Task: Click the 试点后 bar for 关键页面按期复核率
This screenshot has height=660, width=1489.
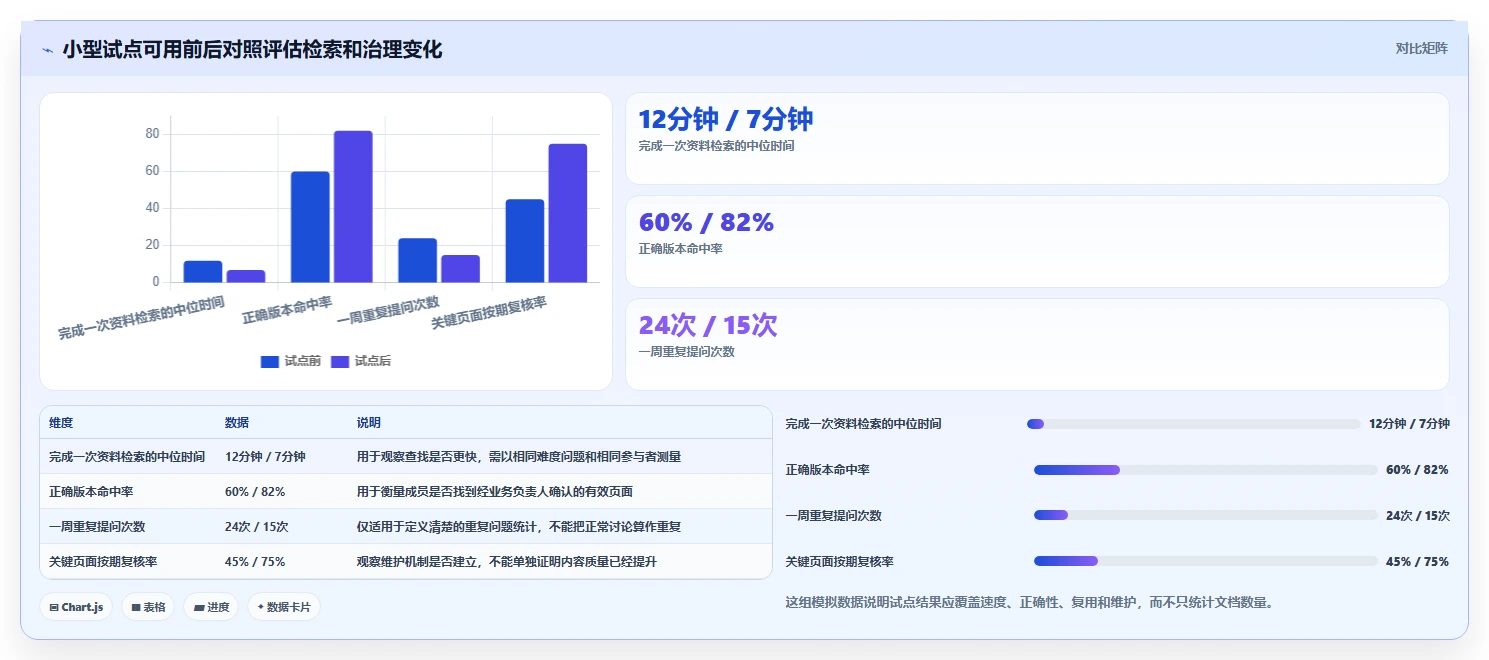Action: coord(568,213)
